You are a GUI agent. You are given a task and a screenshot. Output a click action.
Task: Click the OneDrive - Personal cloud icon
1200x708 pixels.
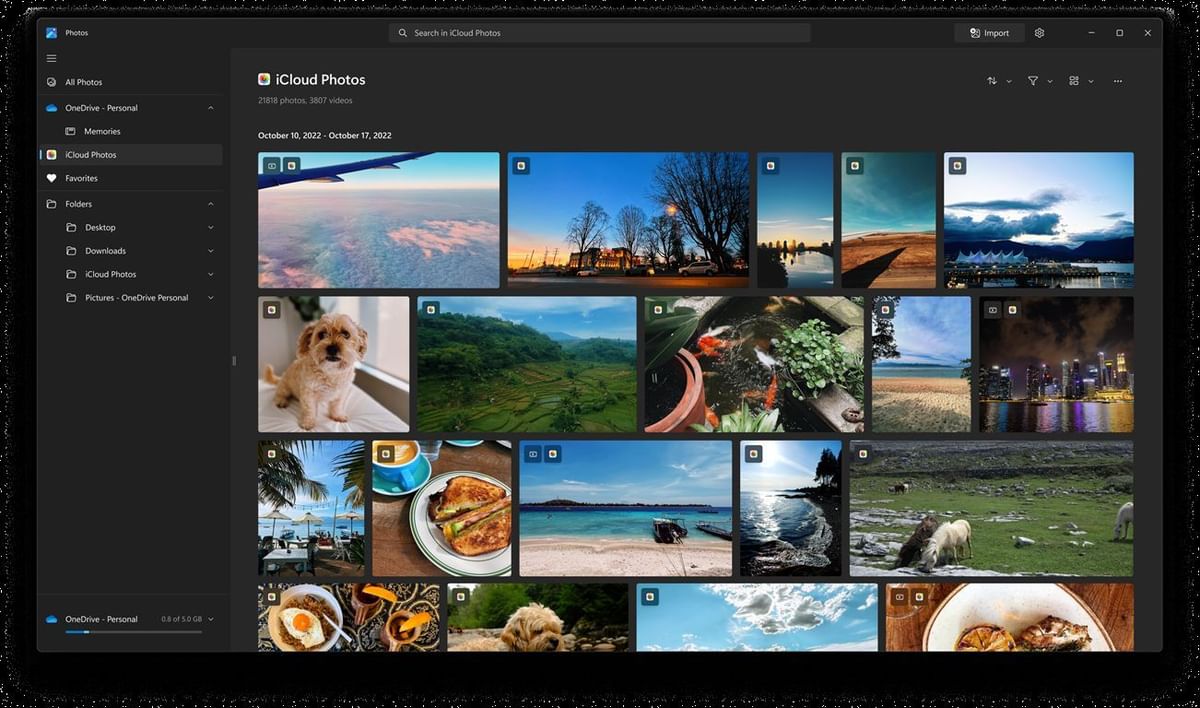(x=51, y=107)
